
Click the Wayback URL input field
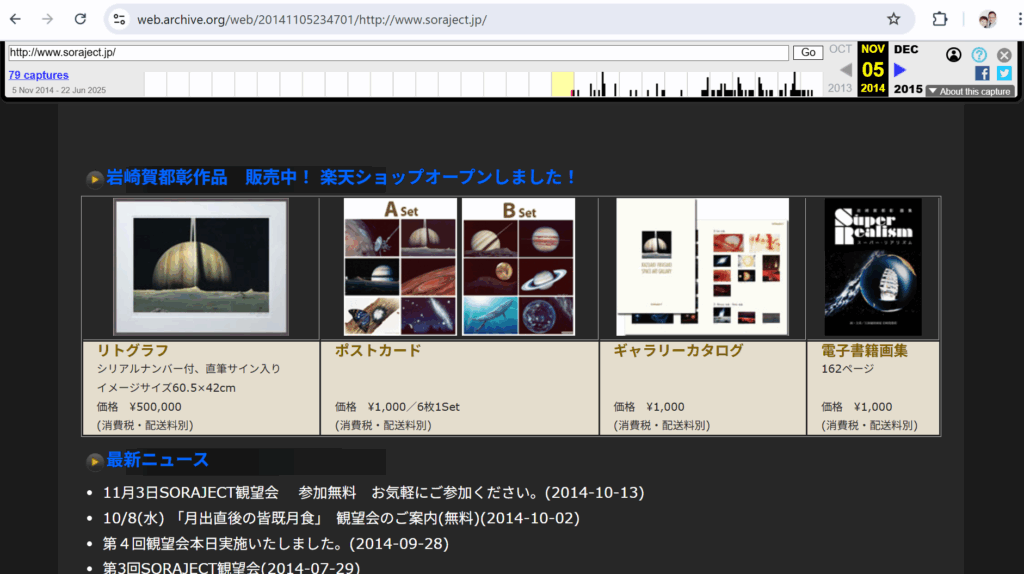(398, 52)
